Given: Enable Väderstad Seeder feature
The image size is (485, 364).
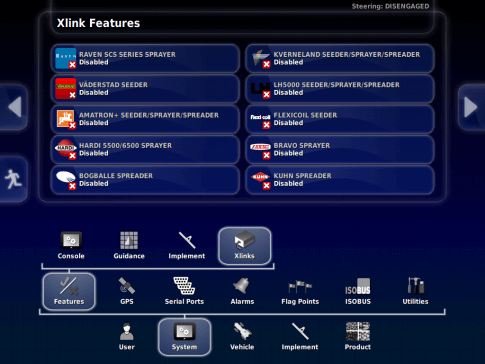Looking at the screenshot, I should point(145,89).
